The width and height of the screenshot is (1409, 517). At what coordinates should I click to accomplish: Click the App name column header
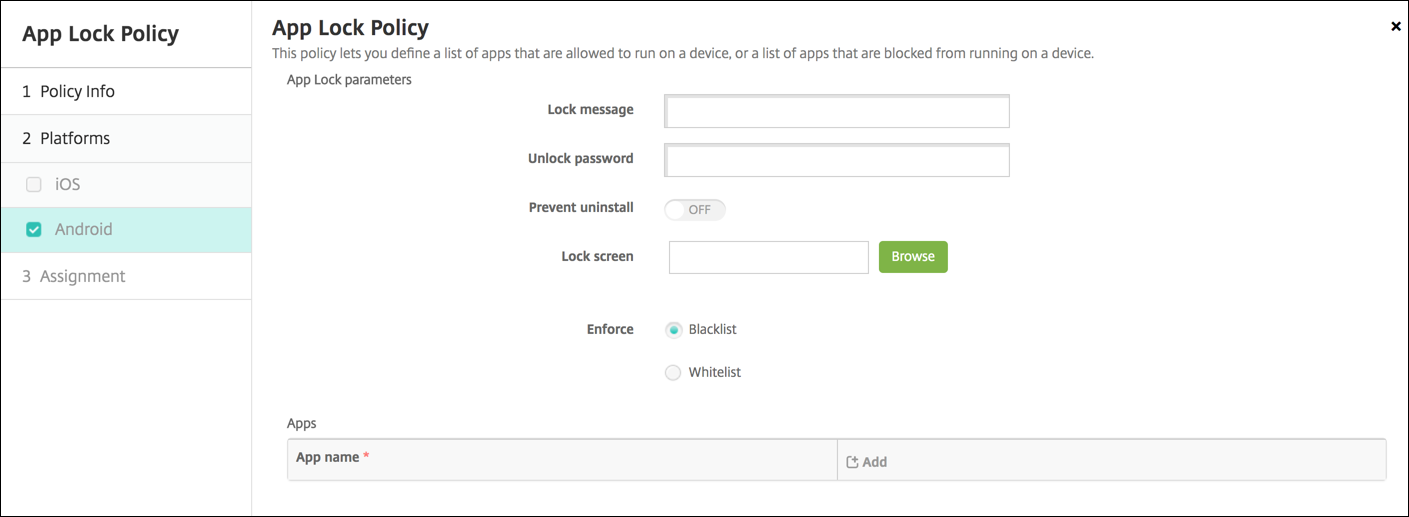(327, 457)
